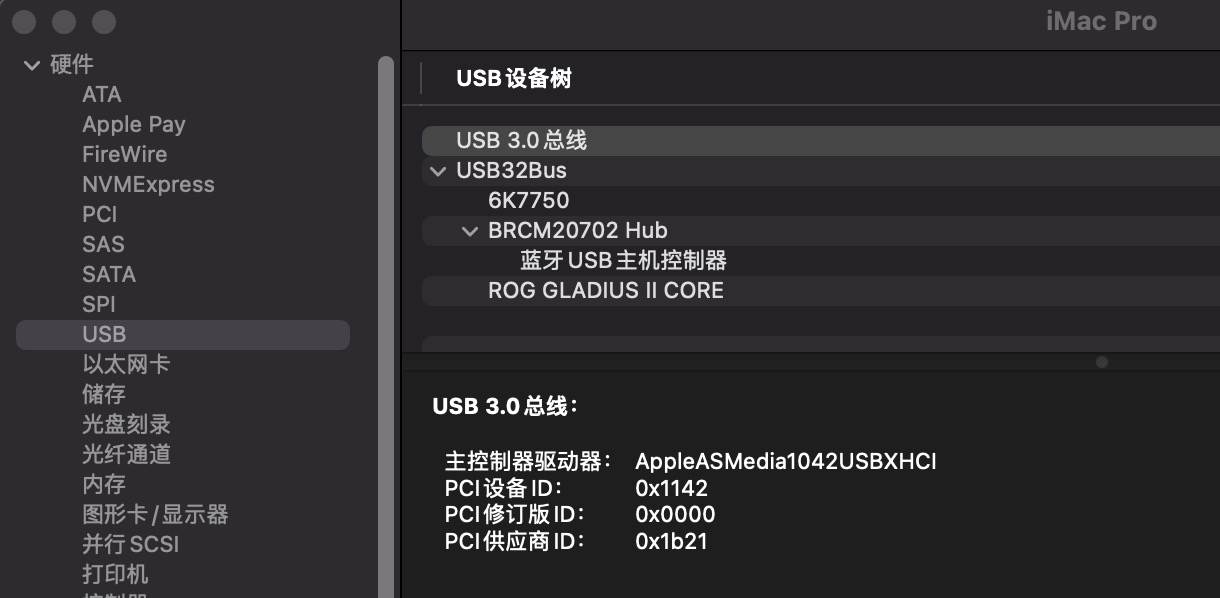Image resolution: width=1220 pixels, height=598 pixels.
Task: Show NVMExpress details
Action: pyautogui.click(x=148, y=185)
